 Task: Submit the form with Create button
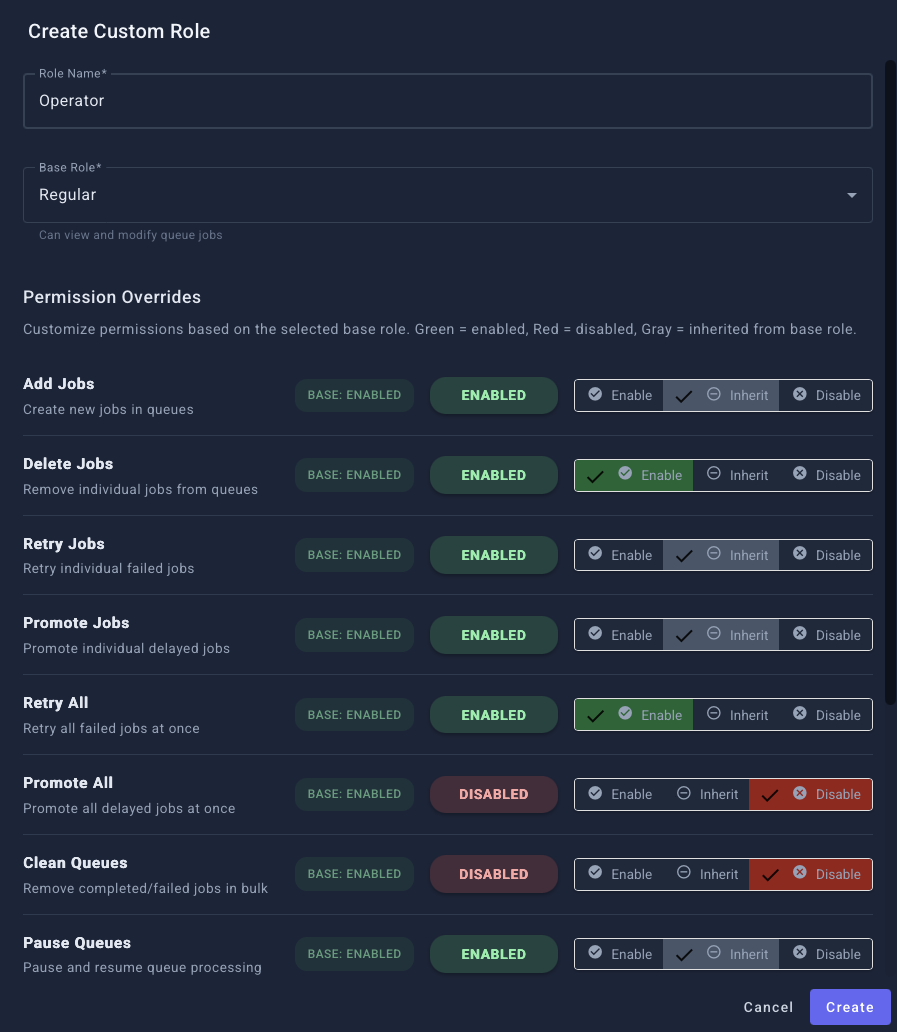tap(850, 1007)
